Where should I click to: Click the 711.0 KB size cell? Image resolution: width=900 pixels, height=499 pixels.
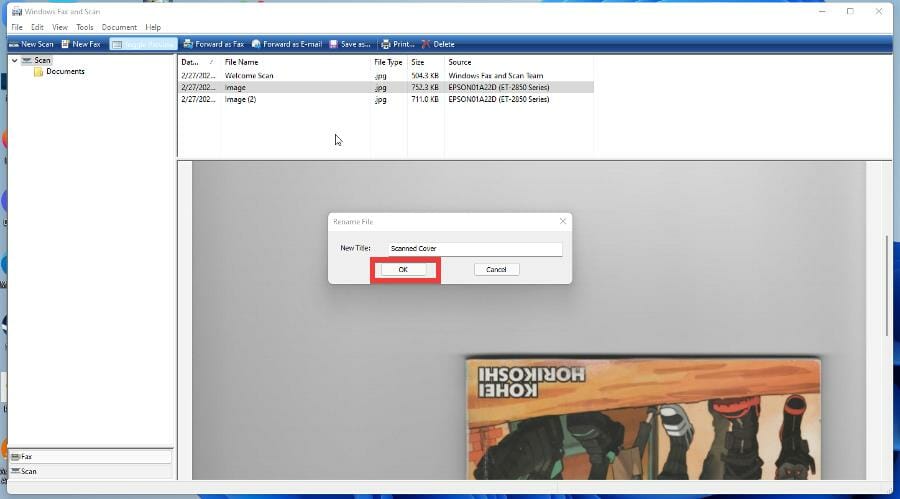click(425, 99)
